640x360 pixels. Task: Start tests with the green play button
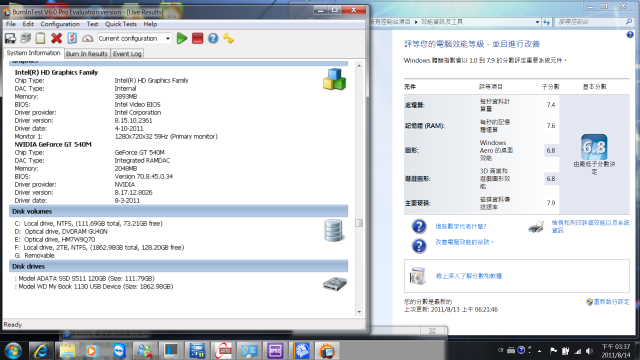[182, 38]
